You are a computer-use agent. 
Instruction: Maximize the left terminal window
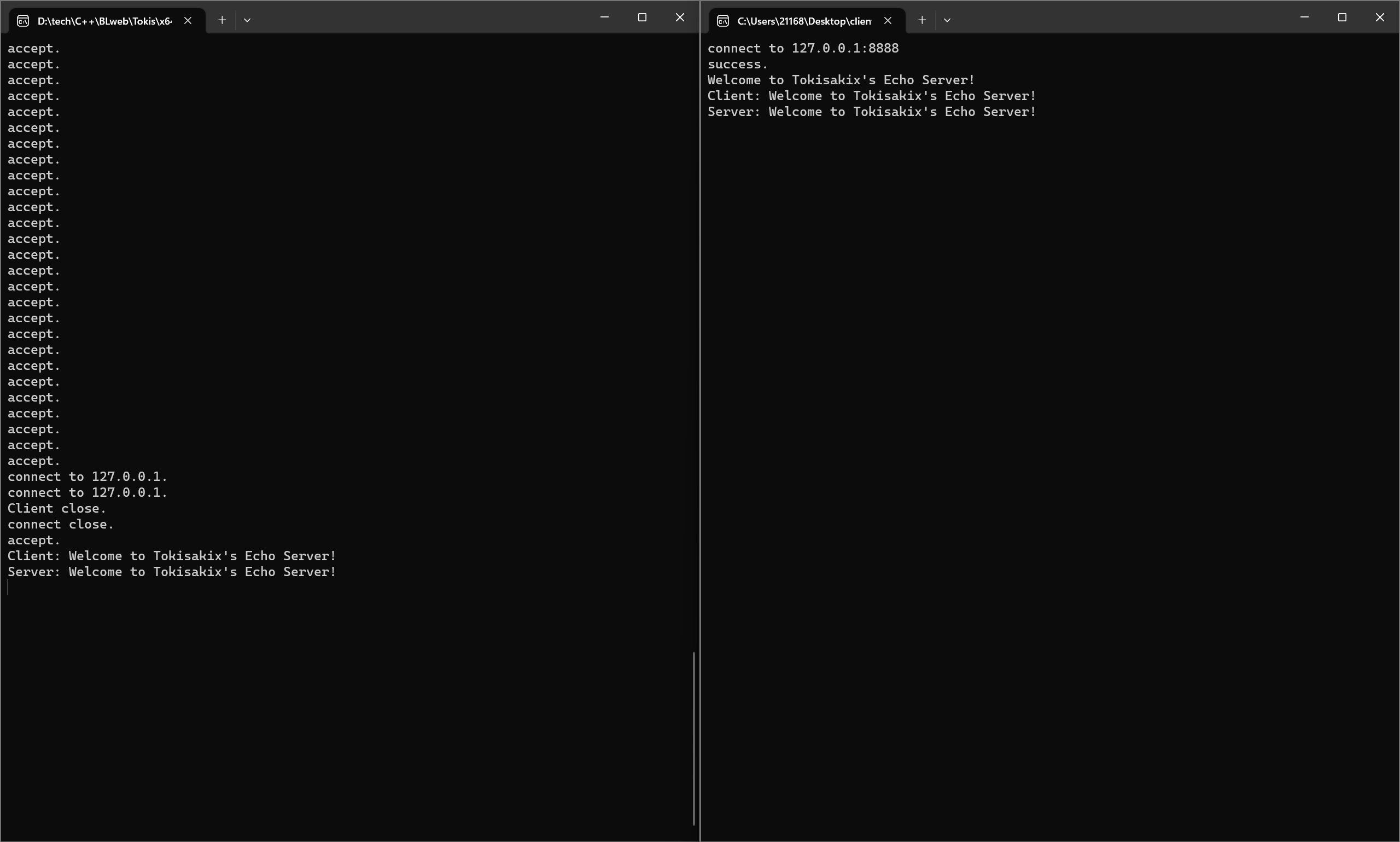tap(642, 18)
